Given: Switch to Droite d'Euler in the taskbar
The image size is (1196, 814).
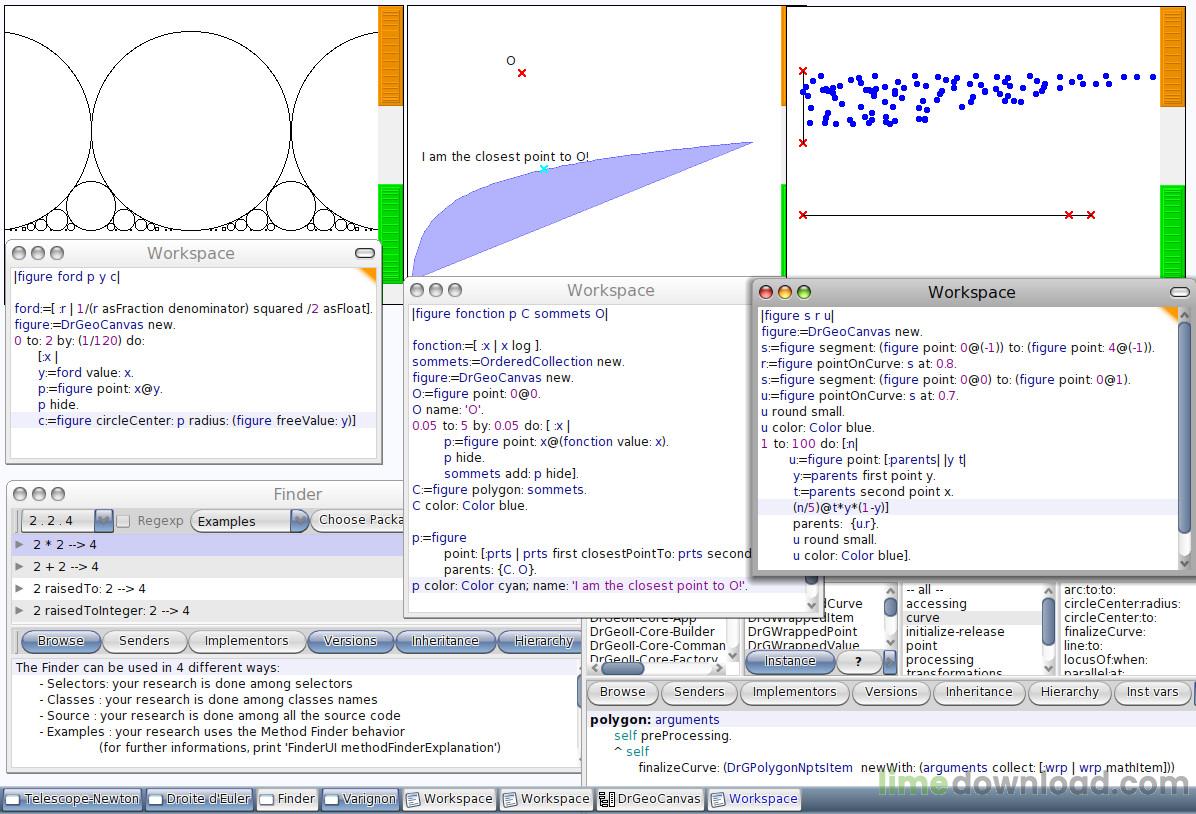Looking at the screenshot, I should (x=201, y=799).
